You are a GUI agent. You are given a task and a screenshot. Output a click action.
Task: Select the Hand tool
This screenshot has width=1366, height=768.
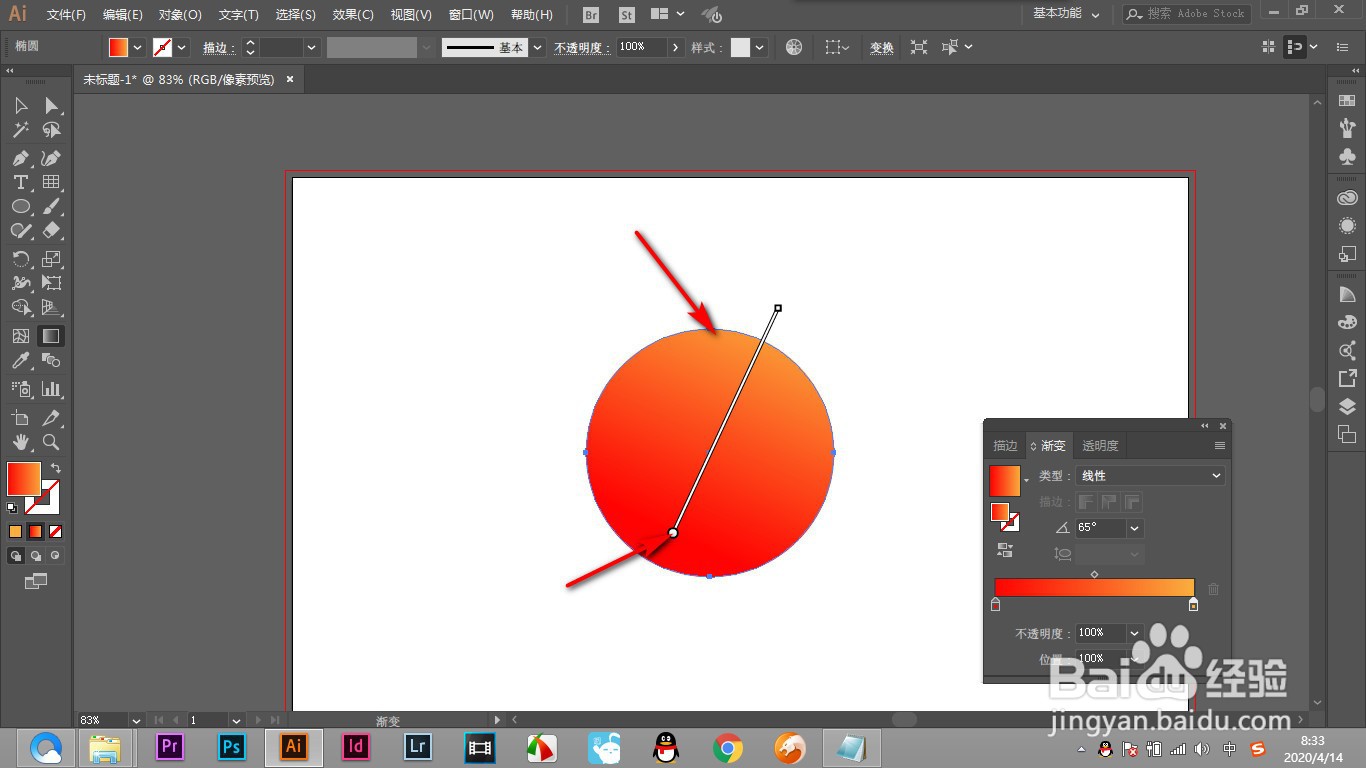(x=20, y=442)
